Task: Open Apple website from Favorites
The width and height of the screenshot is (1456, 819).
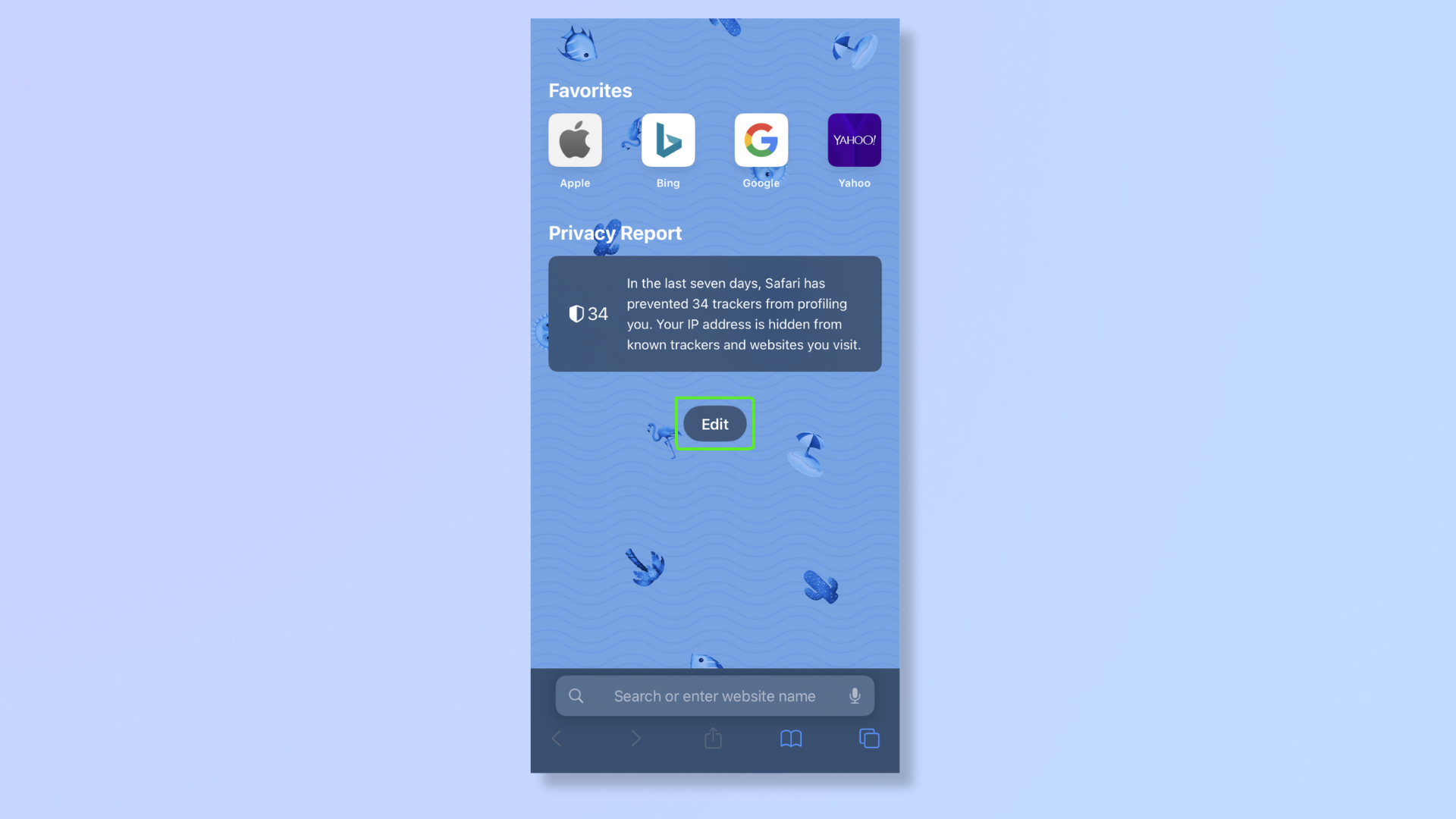Action: (x=575, y=139)
